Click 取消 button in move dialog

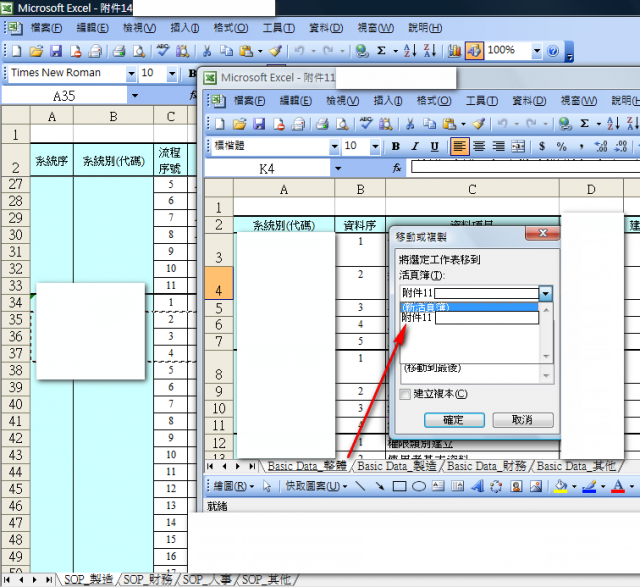click(x=523, y=420)
